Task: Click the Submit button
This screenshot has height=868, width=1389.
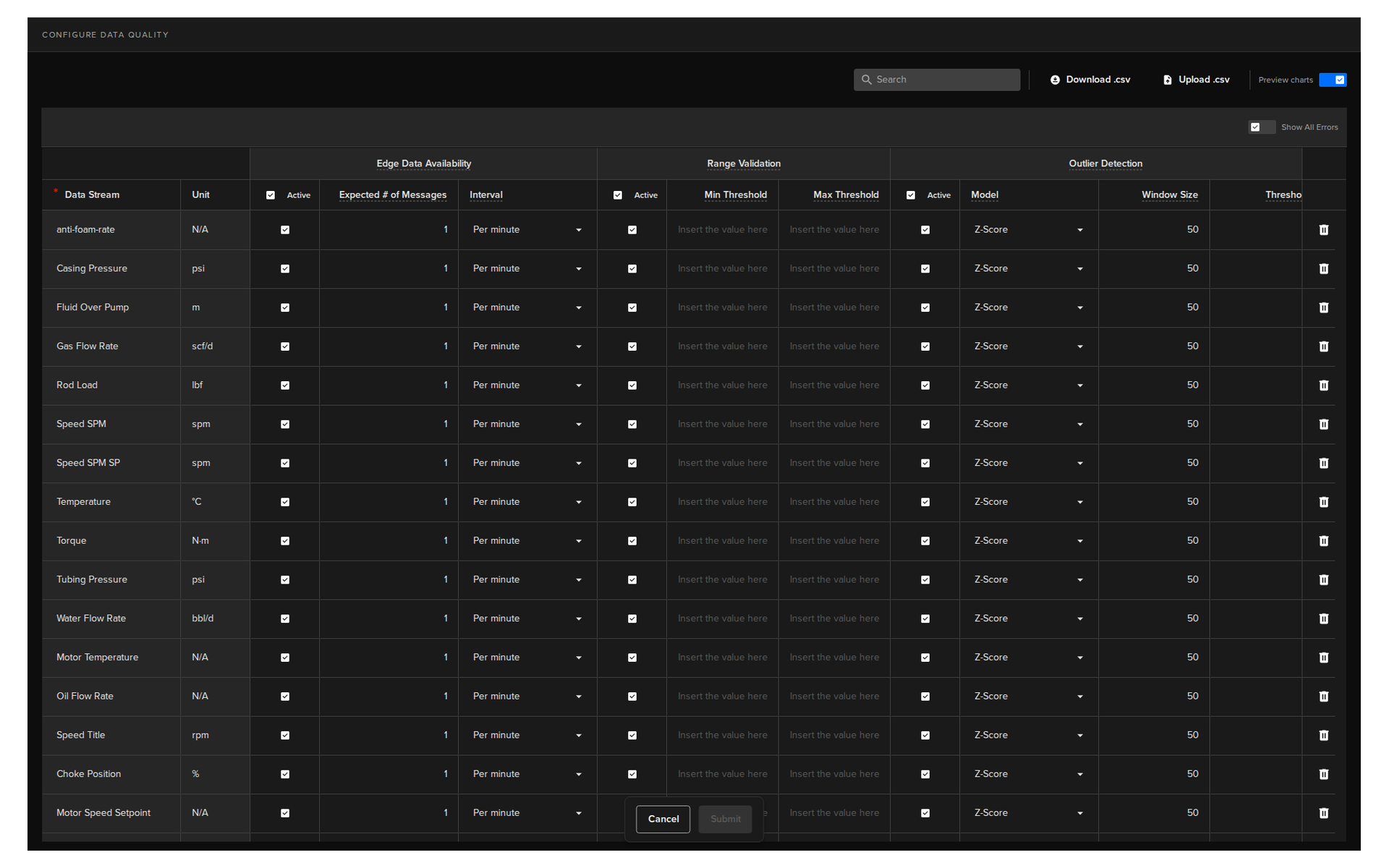Action: [725, 820]
